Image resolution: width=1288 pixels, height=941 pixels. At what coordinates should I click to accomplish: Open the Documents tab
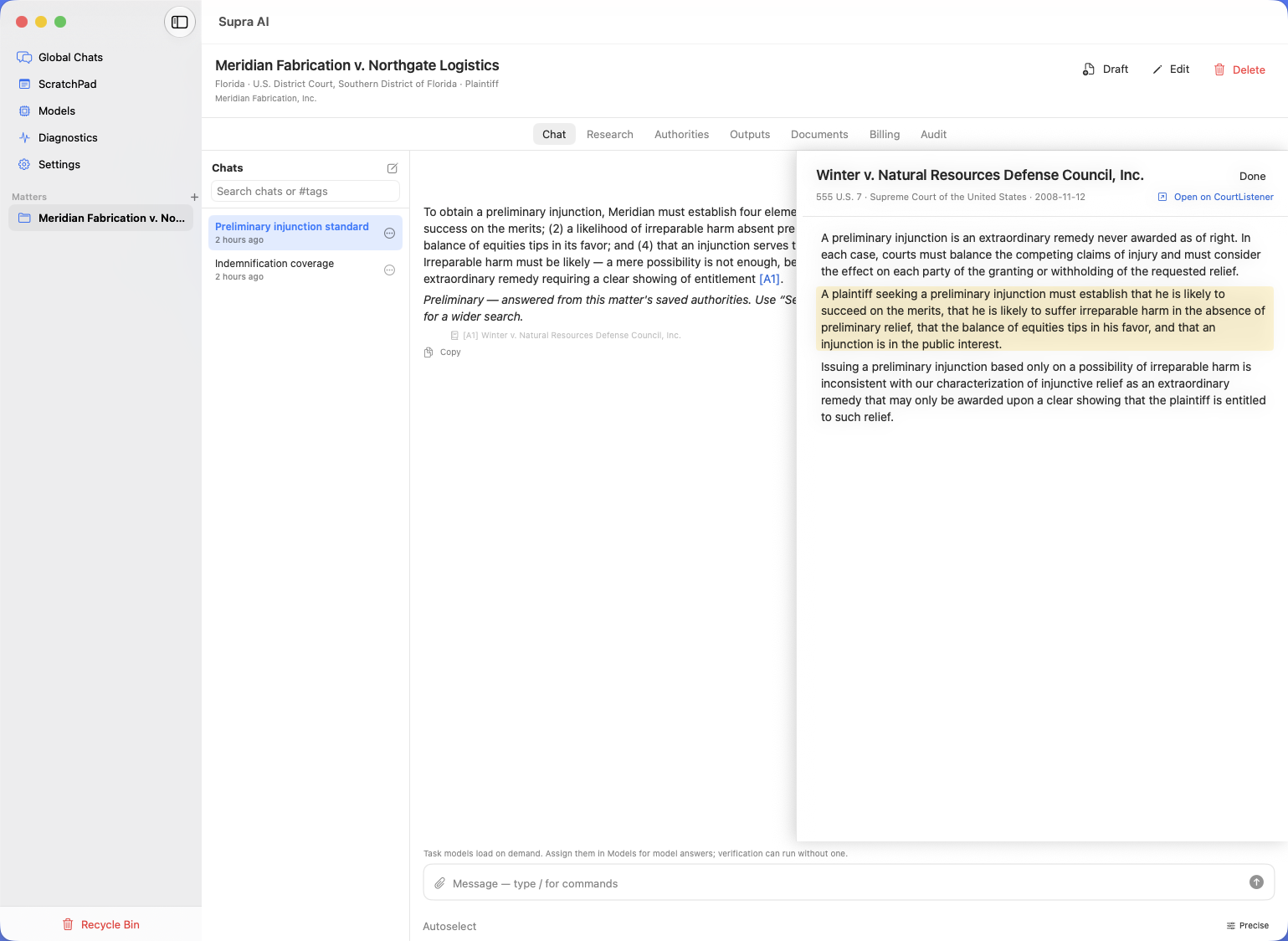(819, 134)
